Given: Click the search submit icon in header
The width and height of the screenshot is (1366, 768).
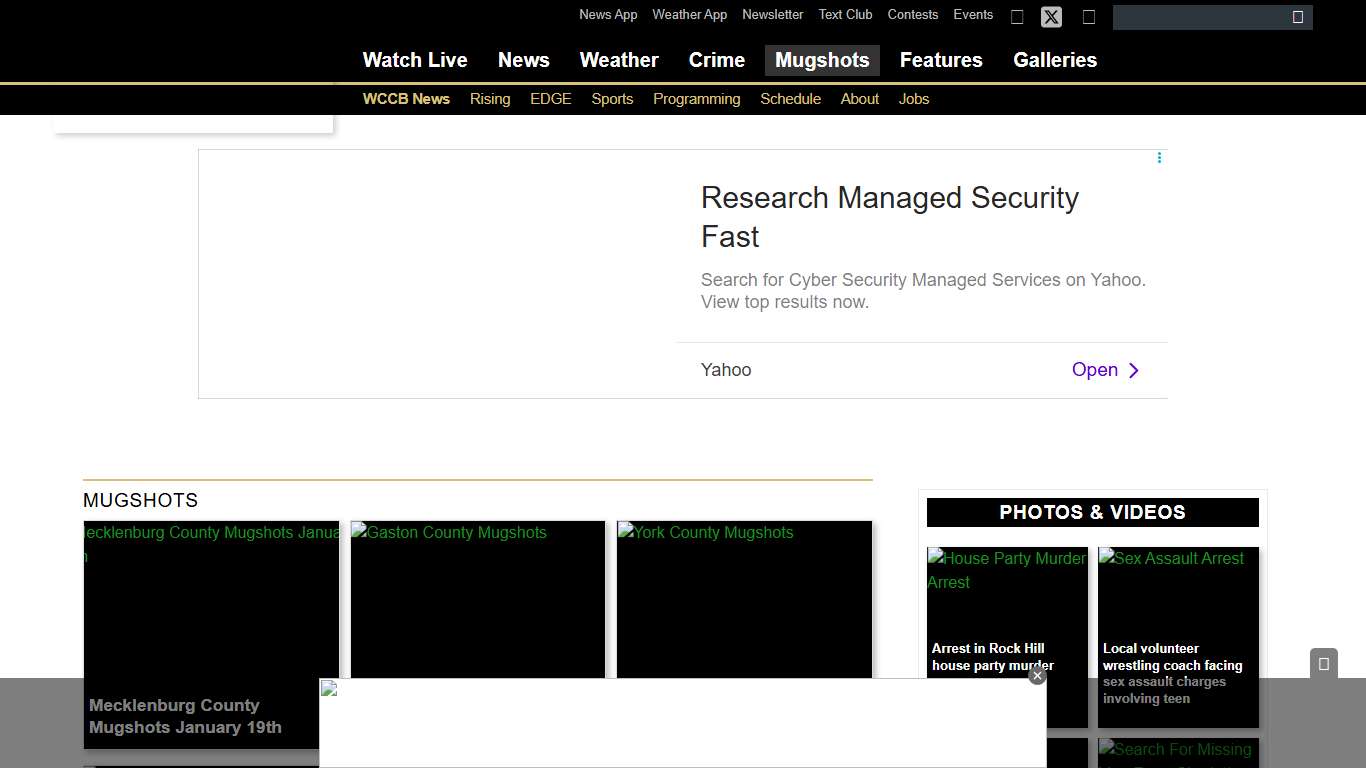Looking at the screenshot, I should pyautogui.click(x=1298, y=17).
